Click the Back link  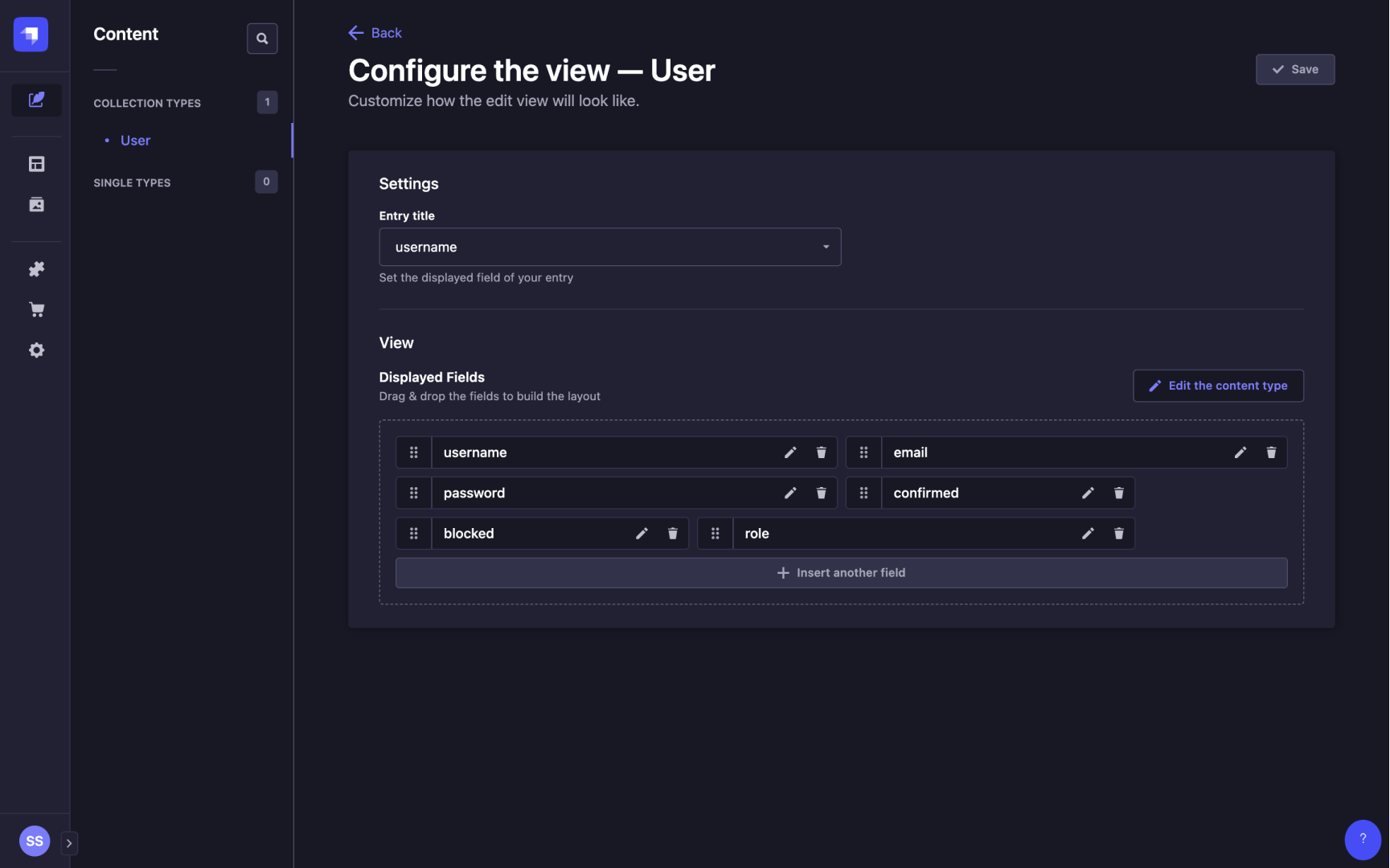(x=375, y=32)
